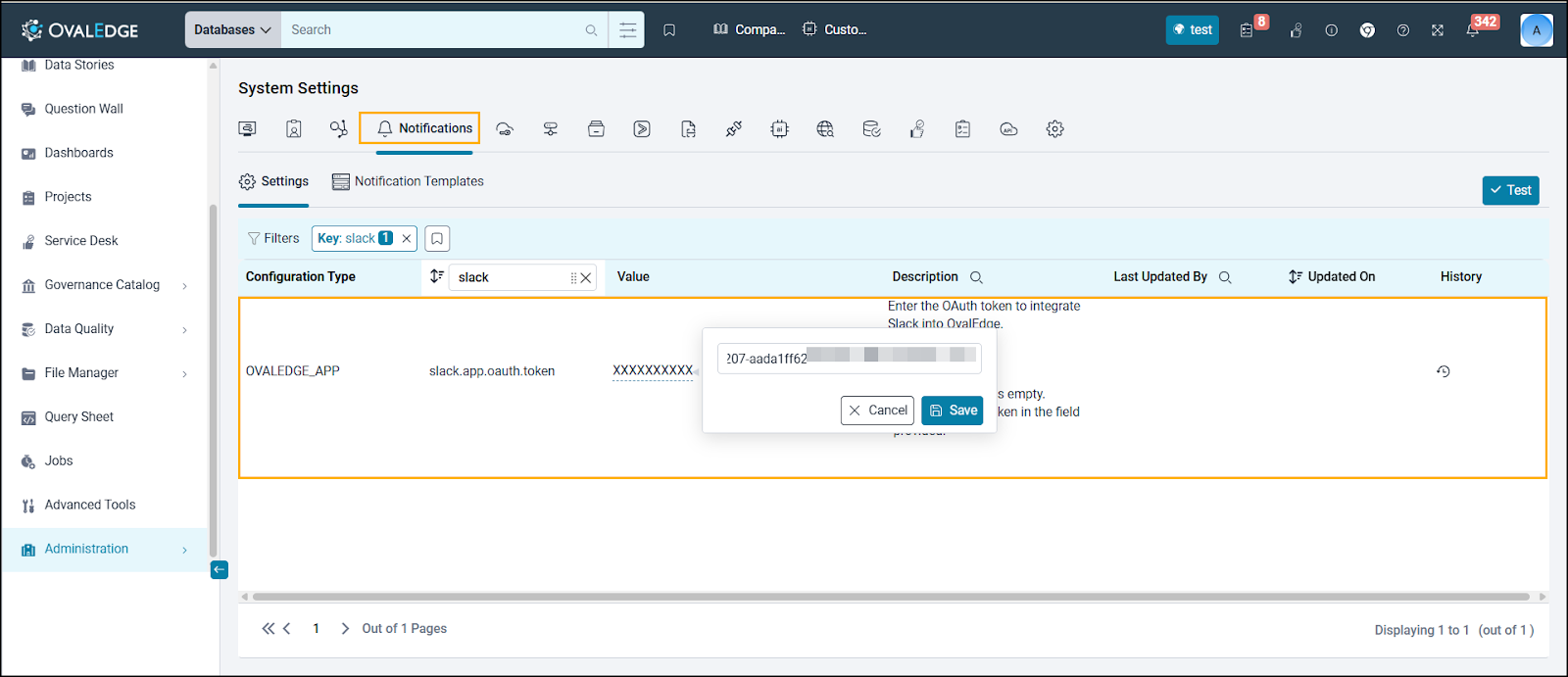Expand Data Quality chevron

(x=184, y=330)
